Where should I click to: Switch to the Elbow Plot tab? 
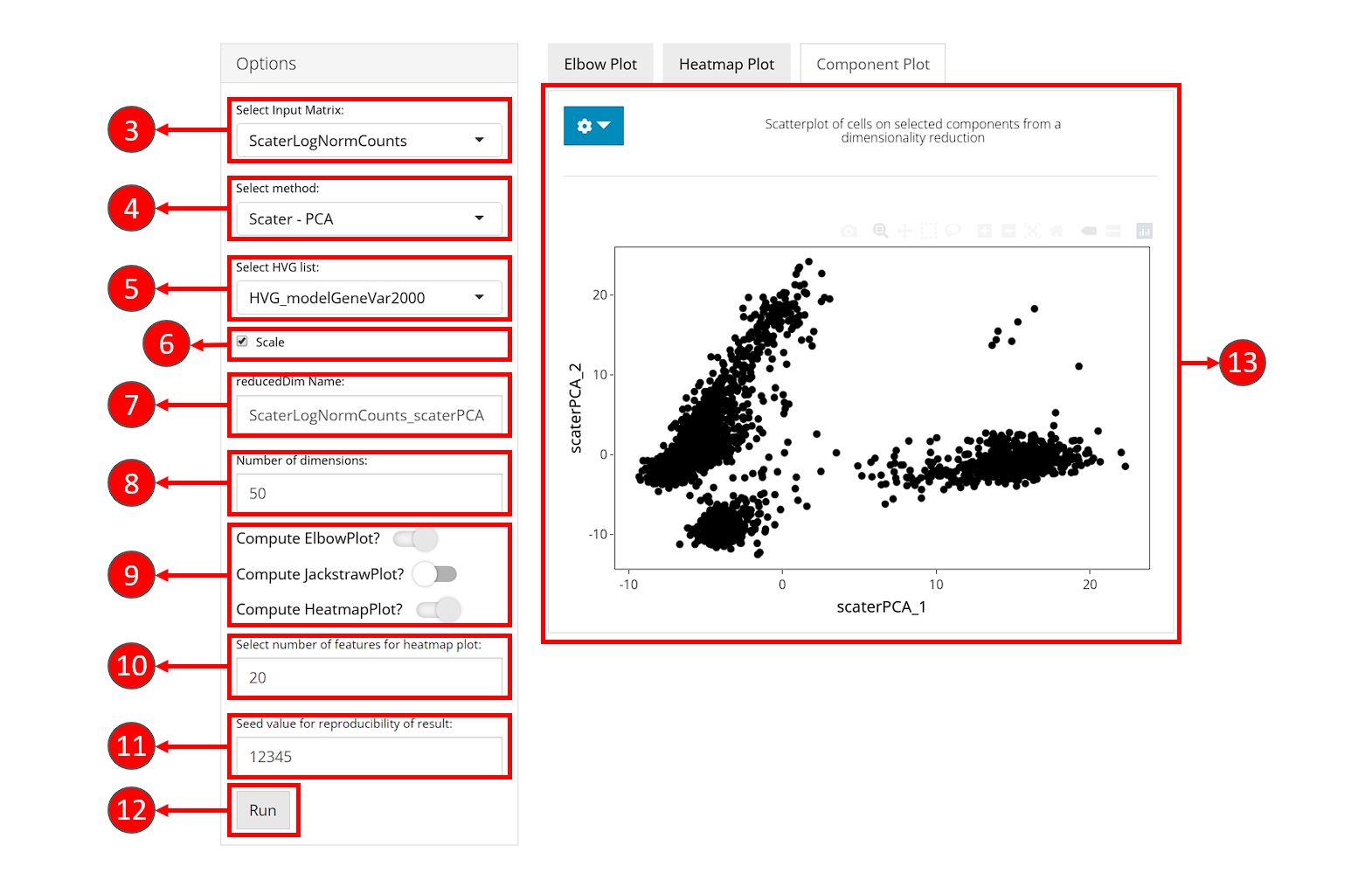(x=600, y=65)
